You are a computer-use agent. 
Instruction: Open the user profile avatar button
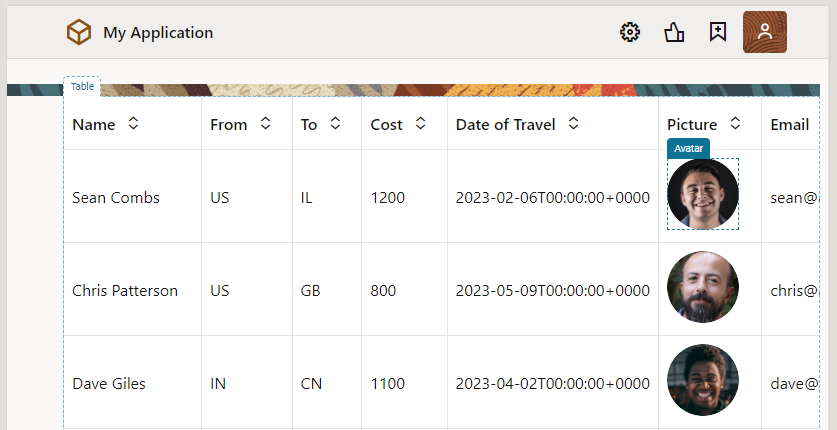pyautogui.click(x=765, y=32)
